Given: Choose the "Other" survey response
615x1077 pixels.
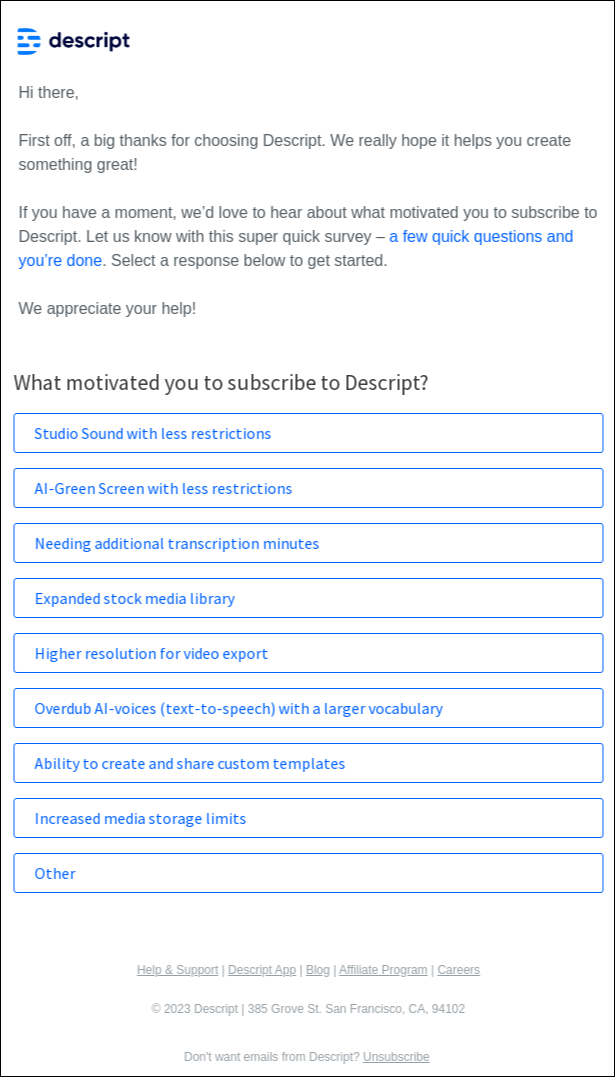Looking at the screenshot, I should pyautogui.click(x=307, y=873).
